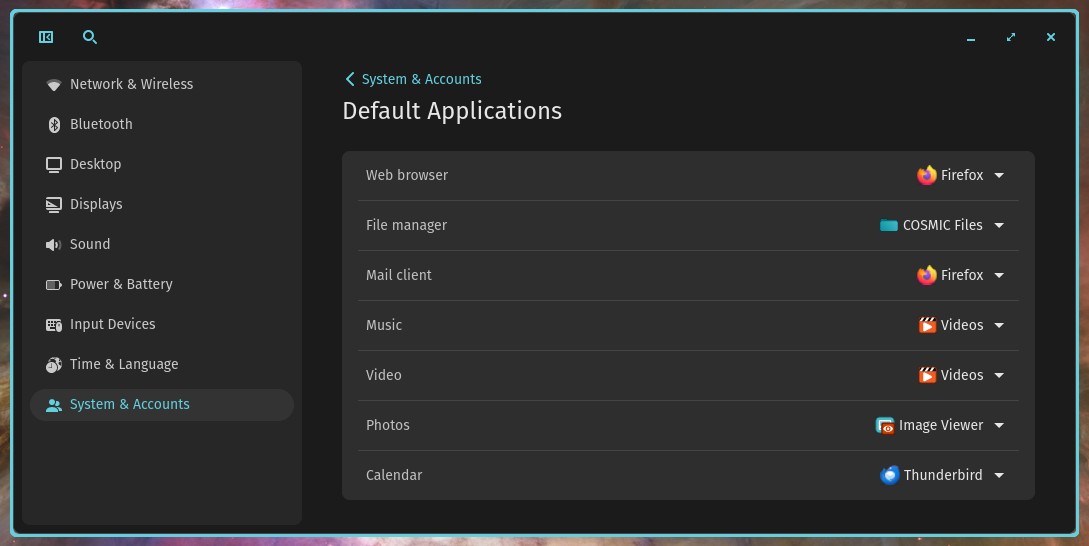The height and width of the screenshot is (546, 1089).
Task: Expand the Web browser Firefox dropdown
Action: [961, 176]
